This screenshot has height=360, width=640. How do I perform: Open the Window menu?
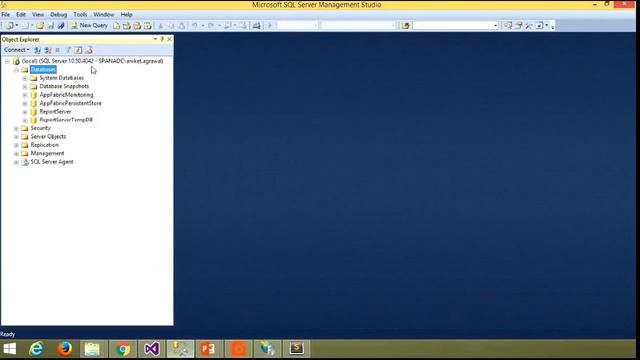(104, 14)
